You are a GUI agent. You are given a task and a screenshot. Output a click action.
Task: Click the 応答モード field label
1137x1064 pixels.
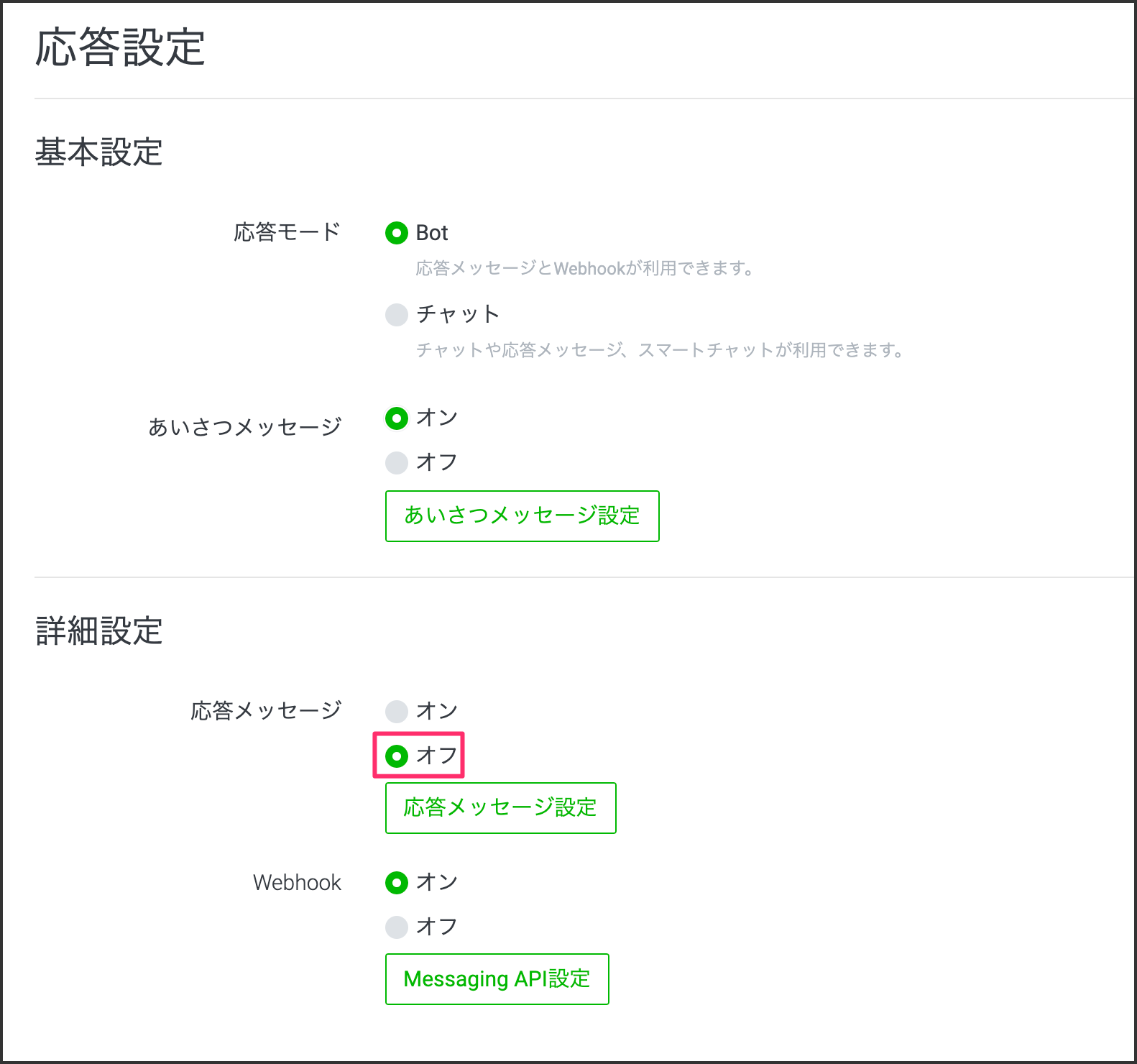click(287, 232)
